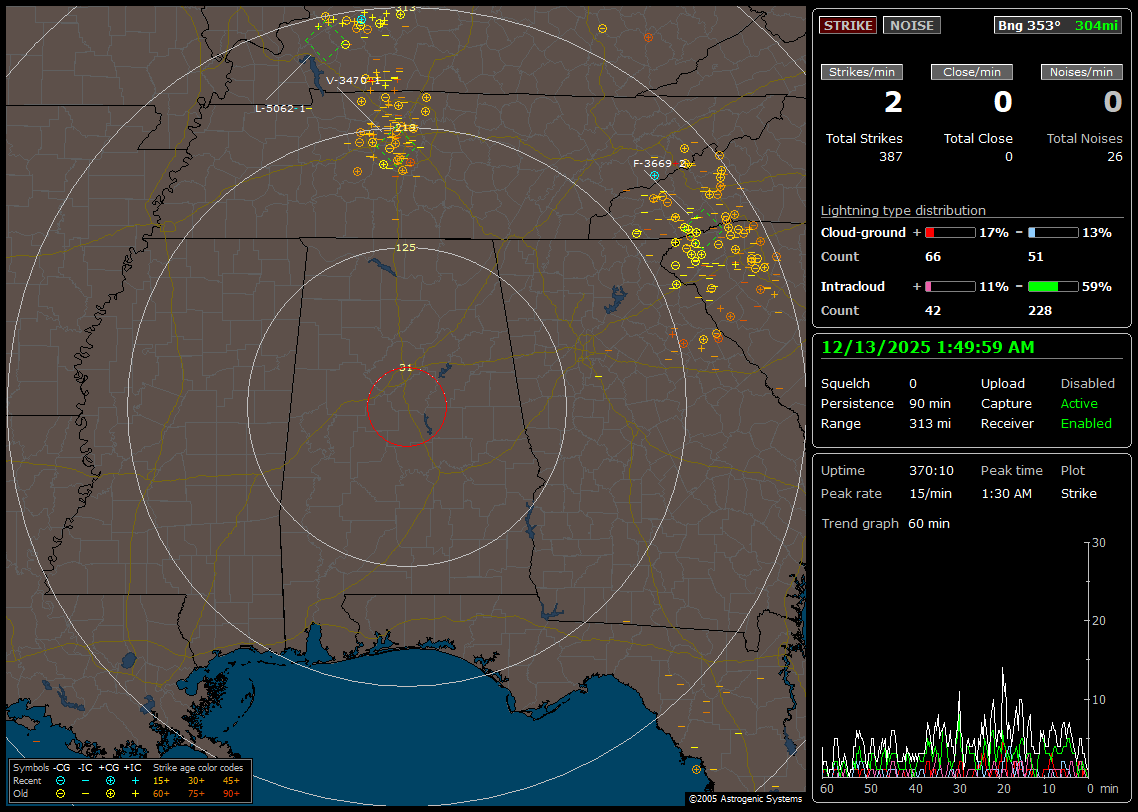Click the recent negative intracloud dash symbol

[x=85, y=780]
